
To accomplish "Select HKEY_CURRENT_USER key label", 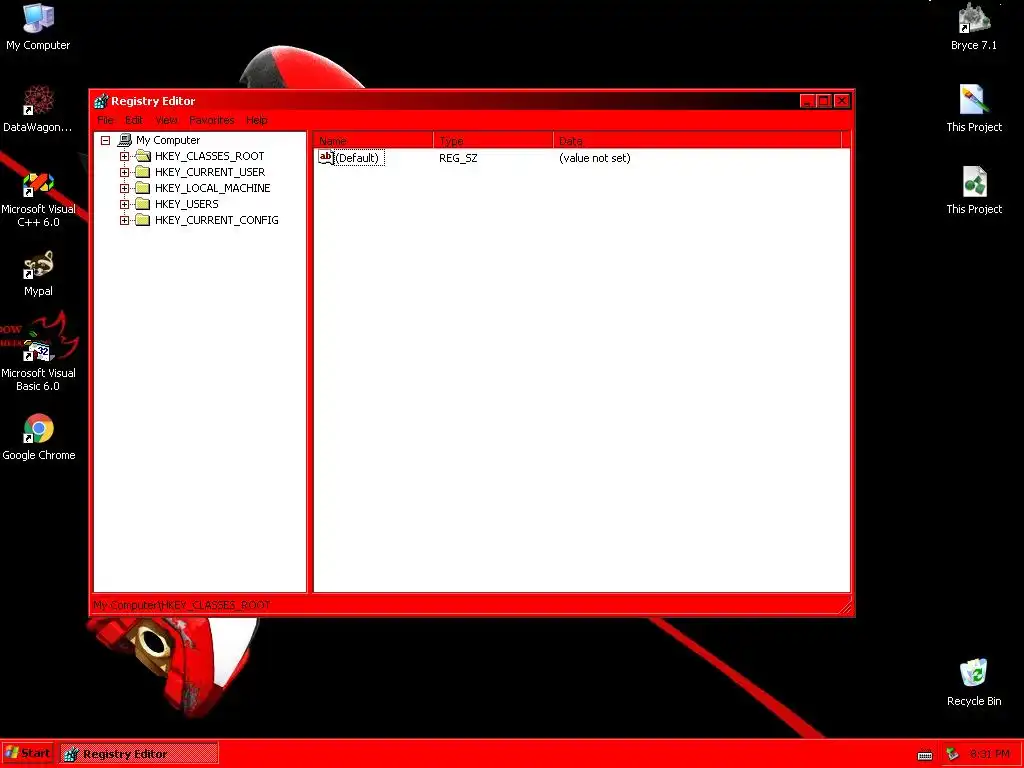I will pos(210,172).
